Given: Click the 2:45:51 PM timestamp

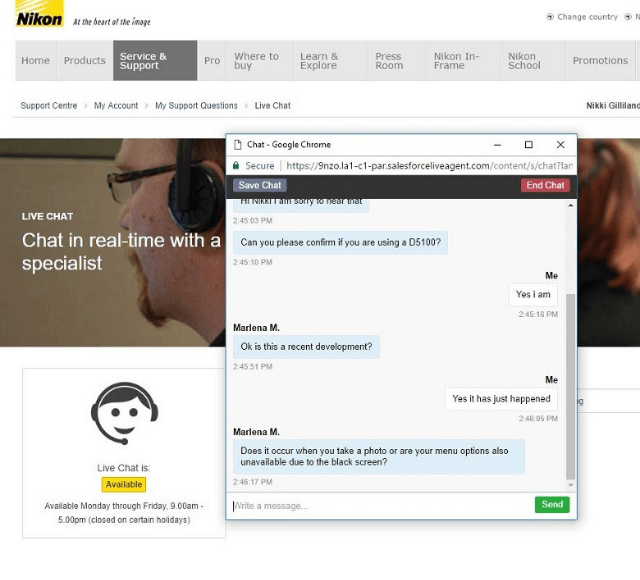Looking at the screenshot, I should (253, 367).
